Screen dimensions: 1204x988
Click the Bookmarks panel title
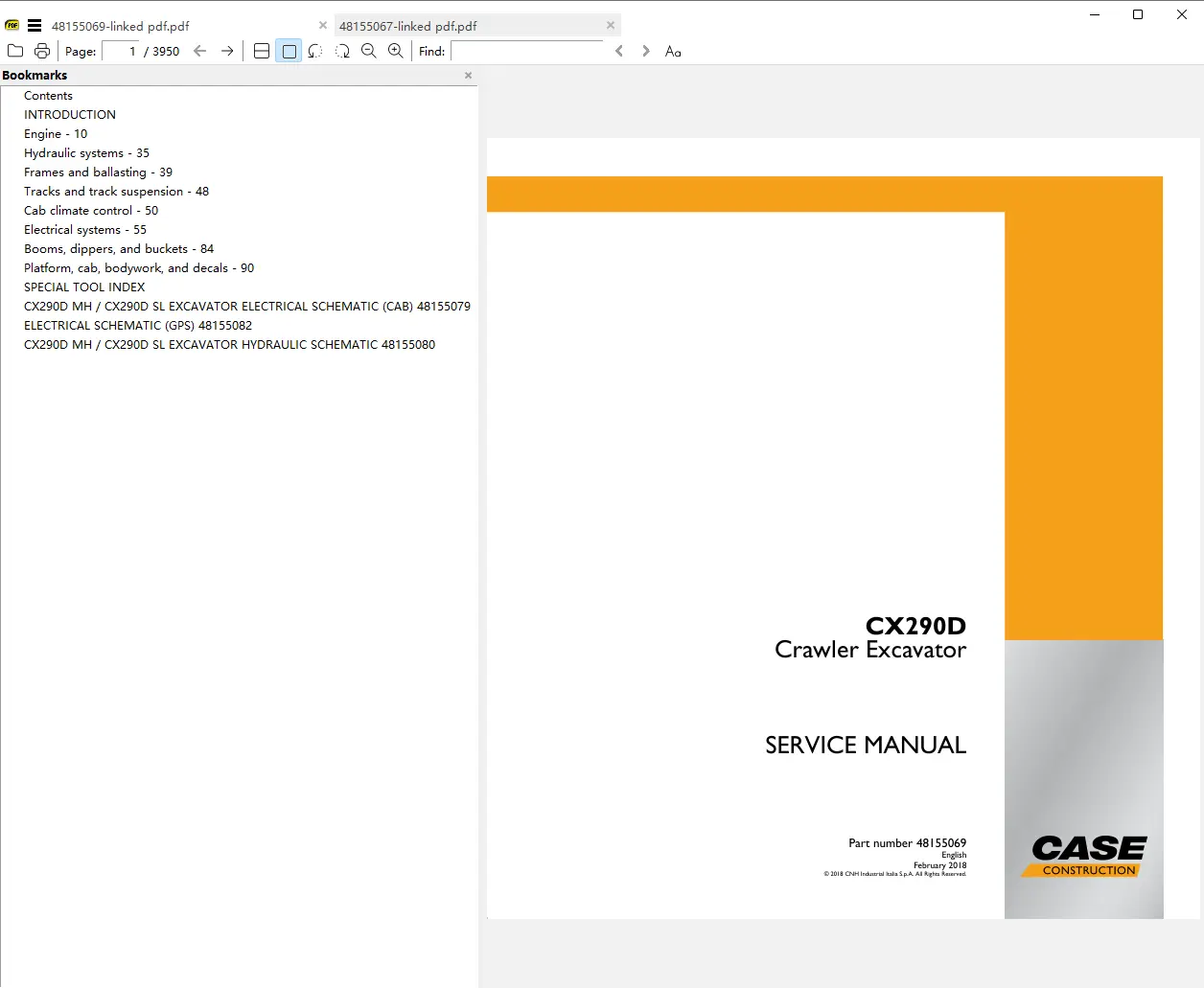[35, 75]
